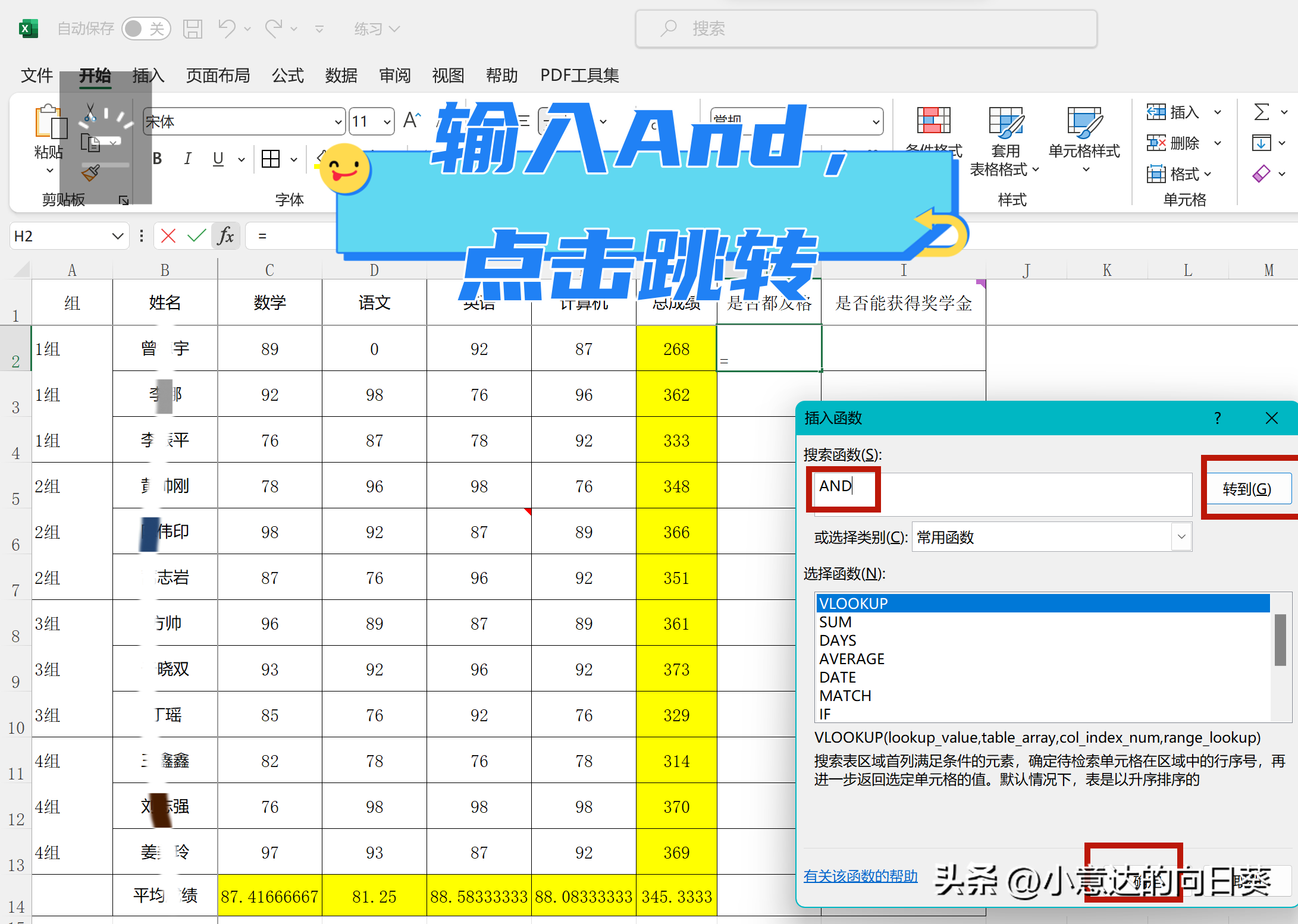Click the Save disk icon
Viewport: 1298px width, 924px height.
193,29
